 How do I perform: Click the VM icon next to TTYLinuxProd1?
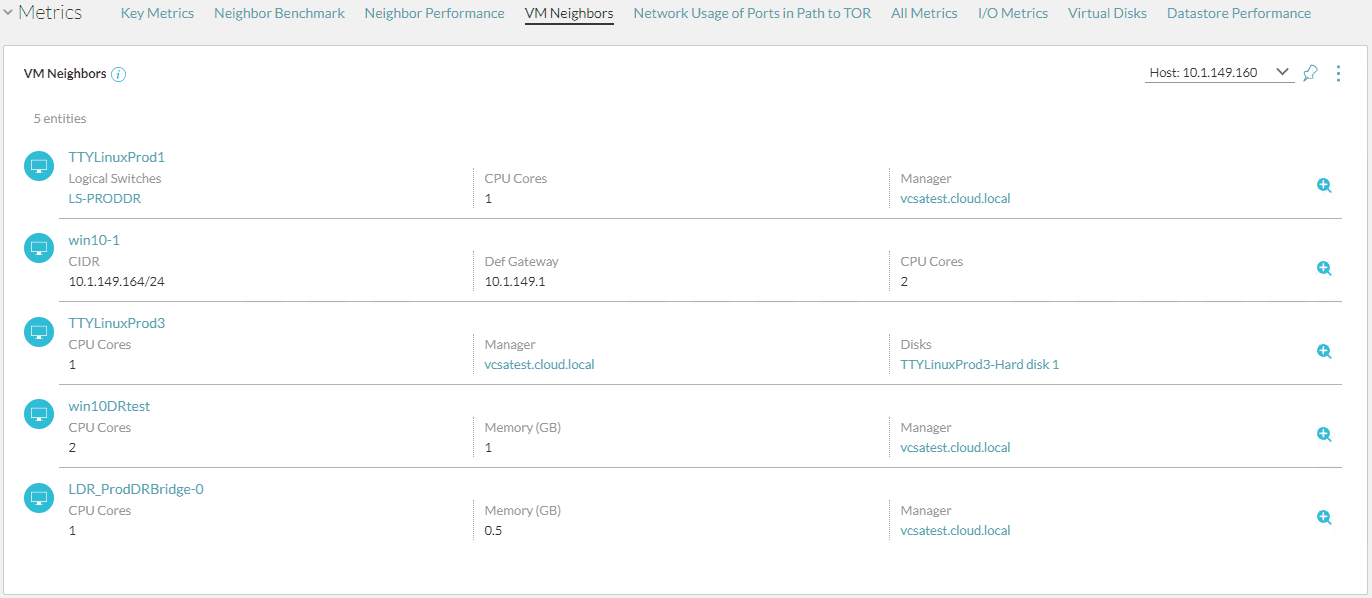tap(38, 165)
